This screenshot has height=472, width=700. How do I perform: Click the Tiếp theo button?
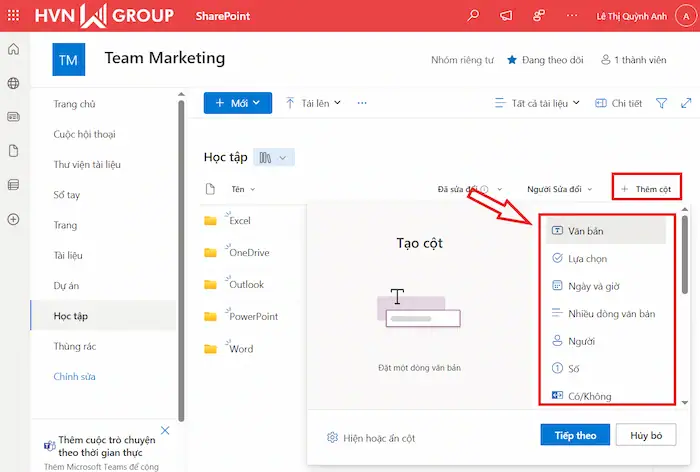pyautogui.click(x=574, y=436)
